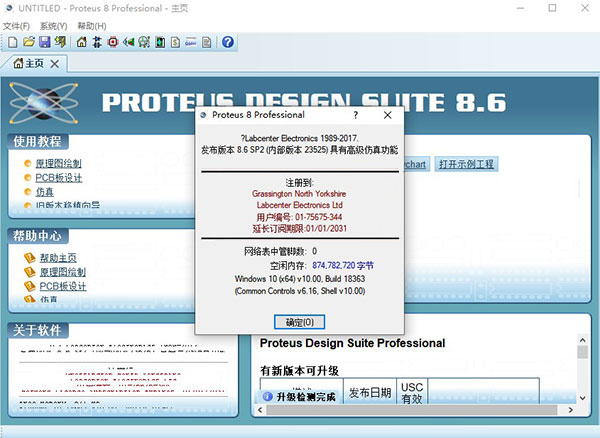Click the USC 有效 table header
The height and width of the screenshot is (438, 600).
(x=412, y=392)
